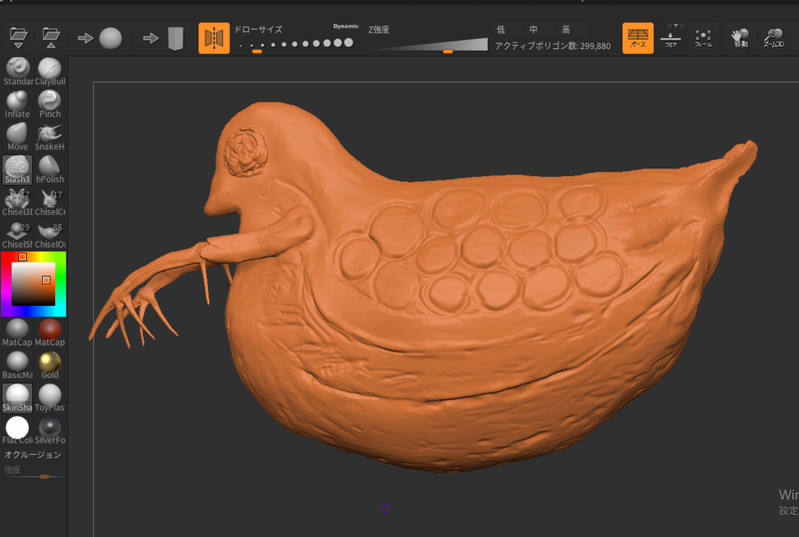Click the フレーム frame model button
This screenshot has height=537, width=799.
(x=703, y=38)
